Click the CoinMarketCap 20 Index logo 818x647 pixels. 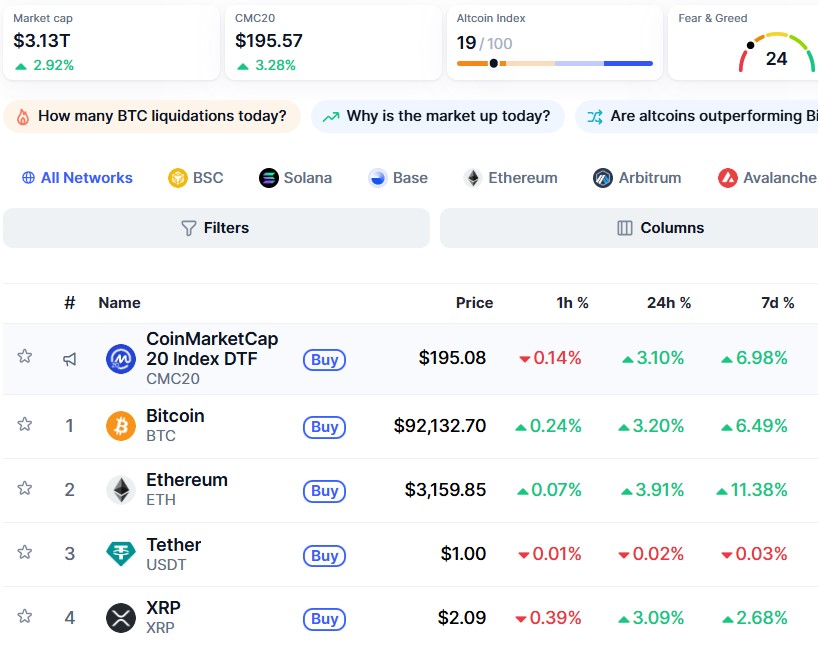click(x=121, y=356)
